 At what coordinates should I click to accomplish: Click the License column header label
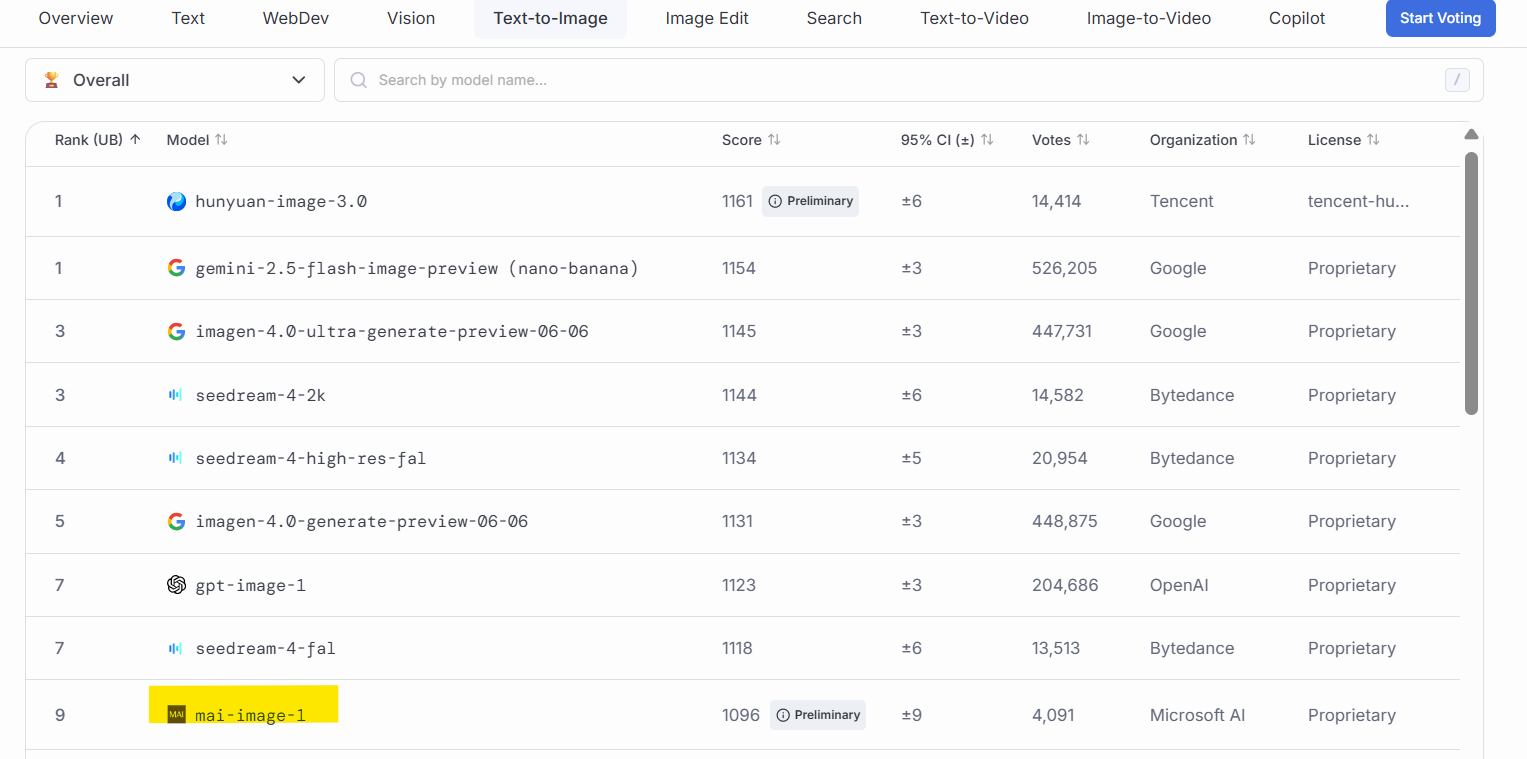1335,140
